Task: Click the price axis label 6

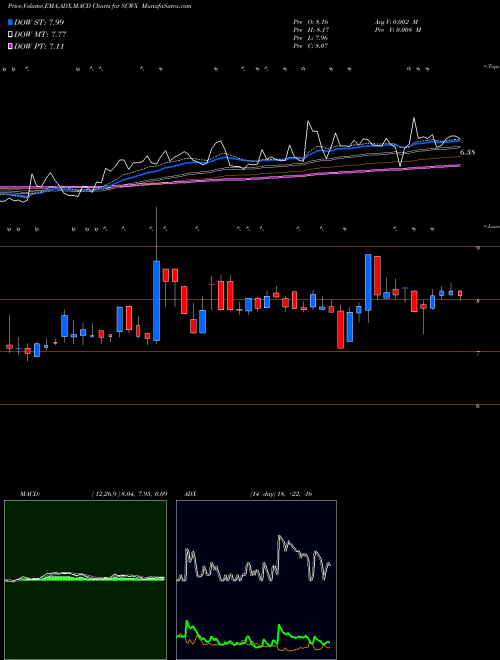Action: coord(478,407)
